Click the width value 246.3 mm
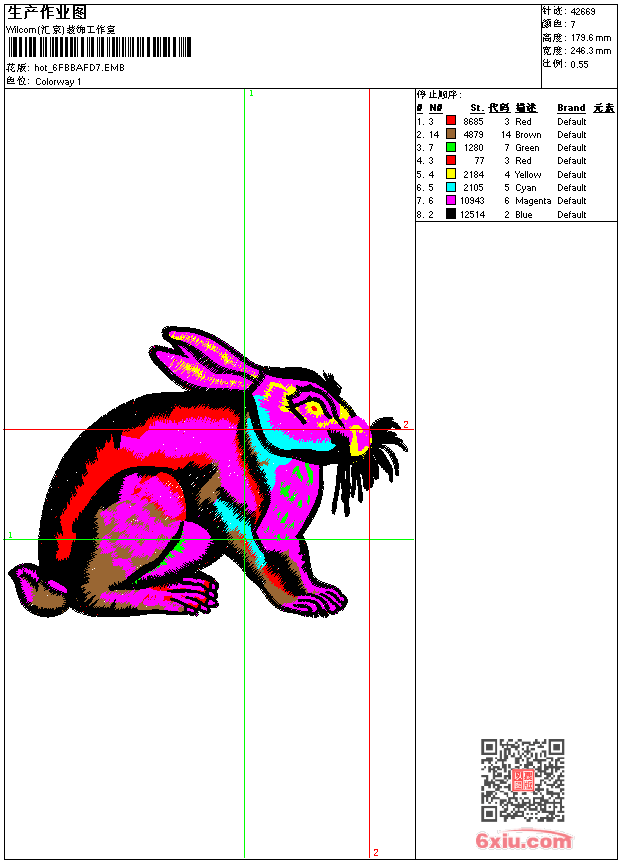 (x=591, y=51)
